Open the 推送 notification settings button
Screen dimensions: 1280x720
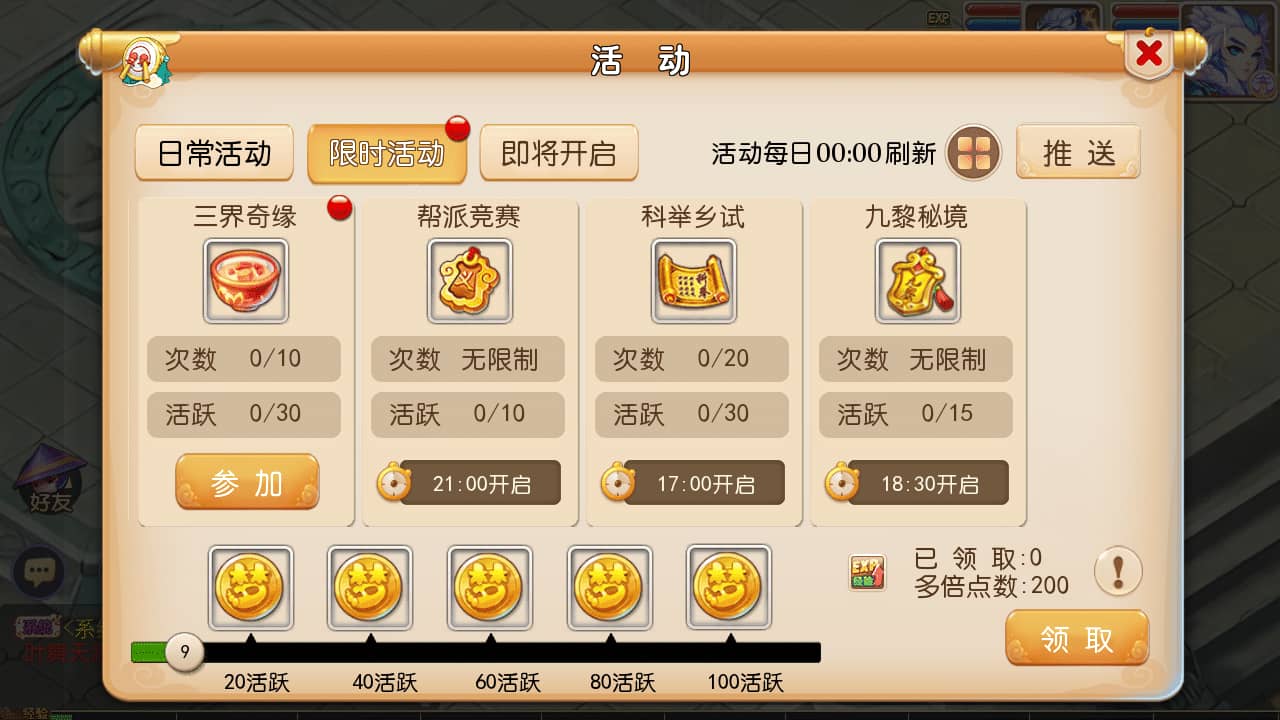1078,152
